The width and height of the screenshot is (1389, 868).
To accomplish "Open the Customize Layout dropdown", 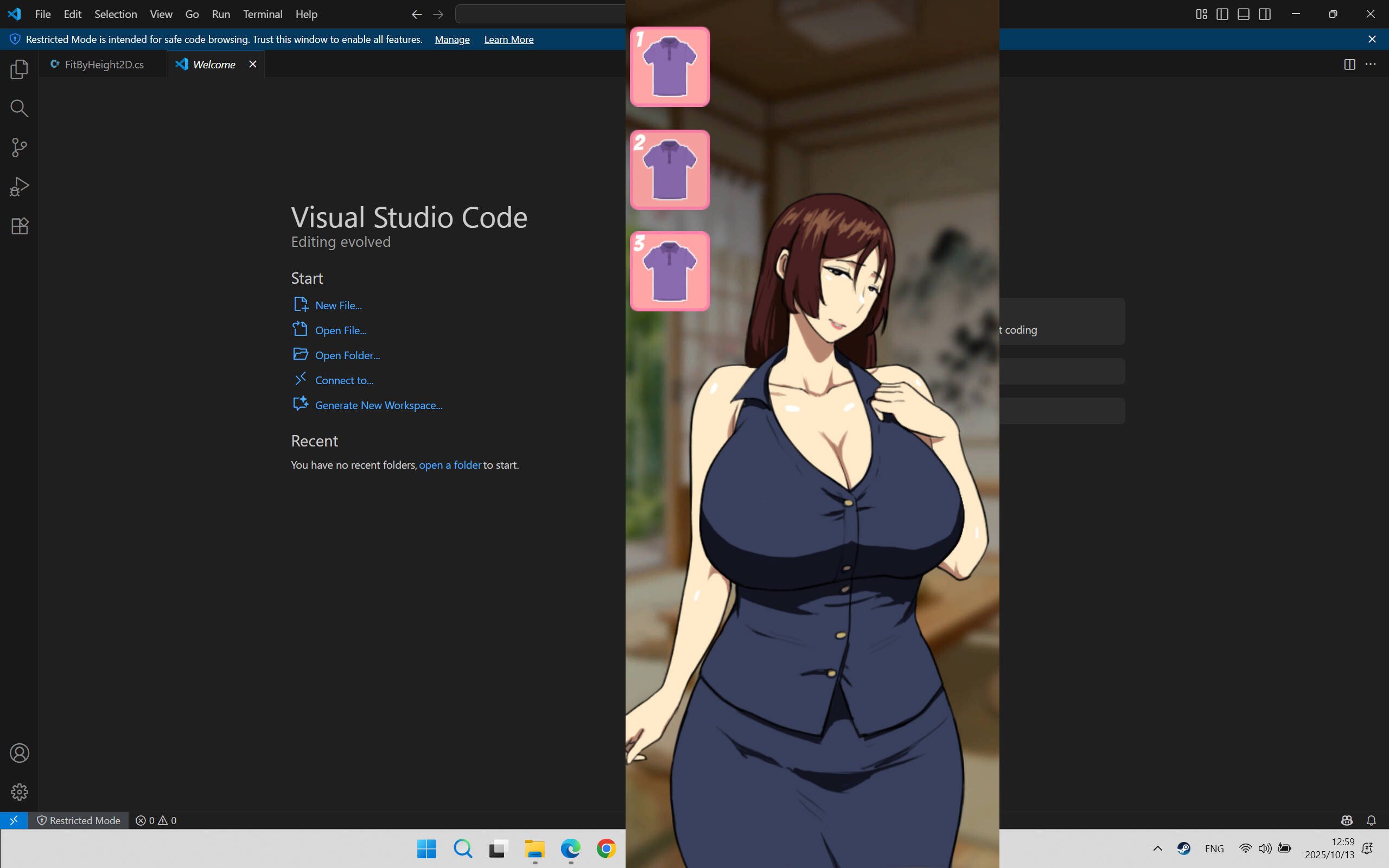I will (1200, 14).
